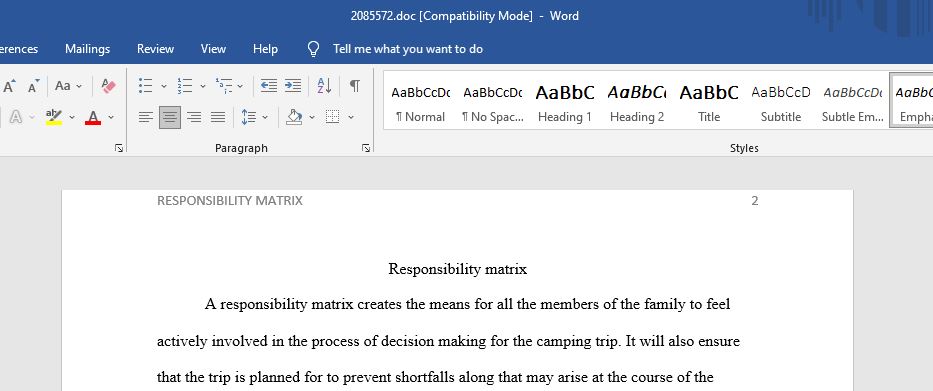Apply red font color
The height and width of the screenshot is (391, 933).
(93, 117)
